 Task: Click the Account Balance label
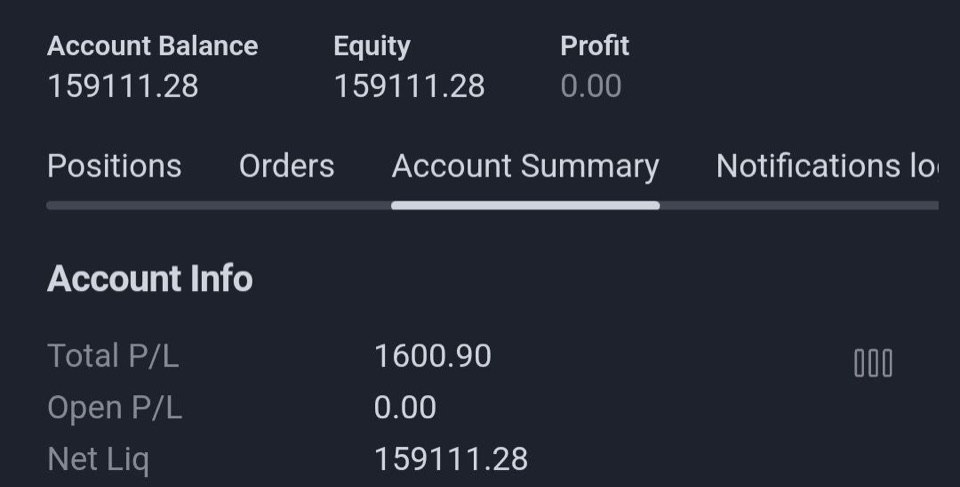point(152,46)
